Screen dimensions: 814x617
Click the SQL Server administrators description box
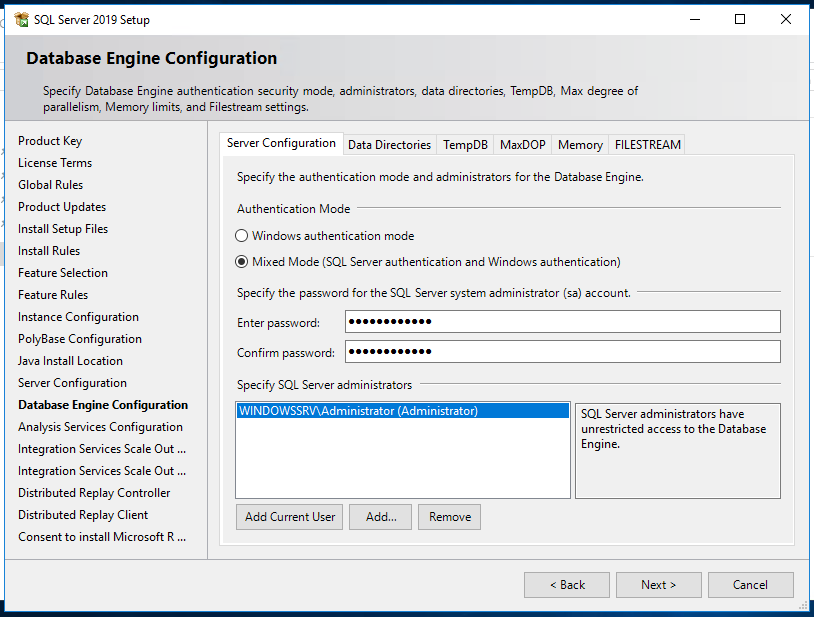click(677, 451)
